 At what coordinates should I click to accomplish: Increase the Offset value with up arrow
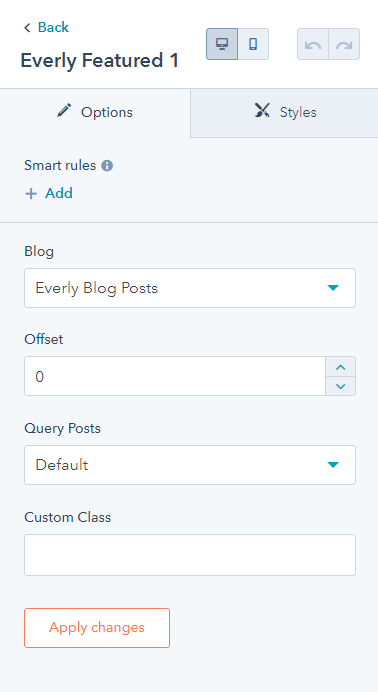point(340,367)
